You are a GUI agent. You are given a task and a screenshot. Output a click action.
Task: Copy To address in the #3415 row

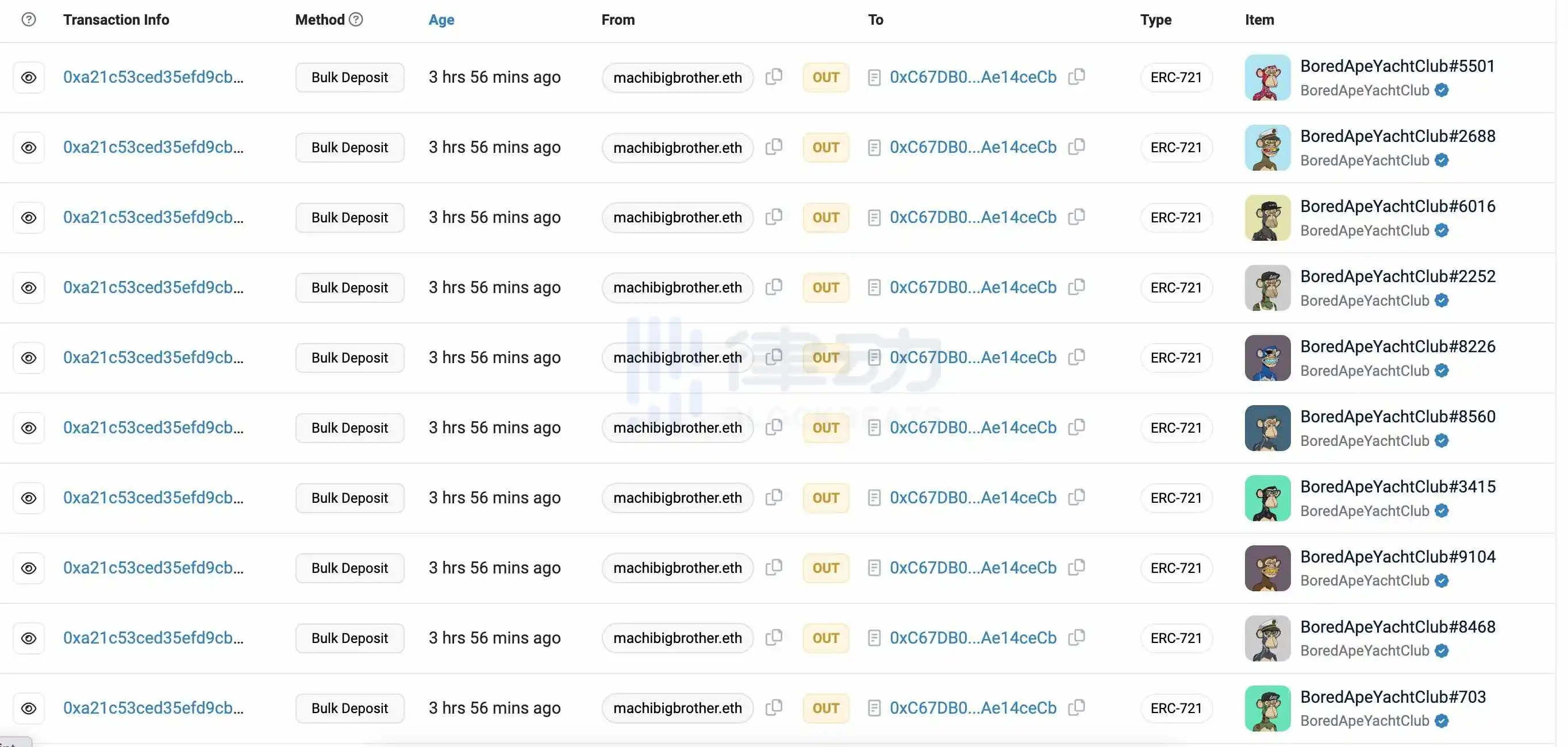pyautogui.click(x=1077, y=497)
